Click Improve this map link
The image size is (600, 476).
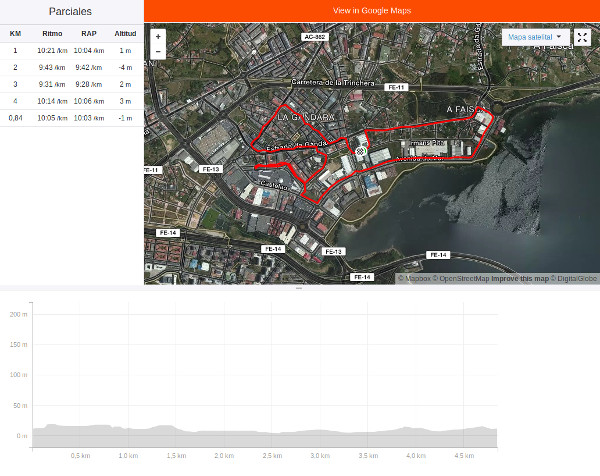(x=518, y=279)
